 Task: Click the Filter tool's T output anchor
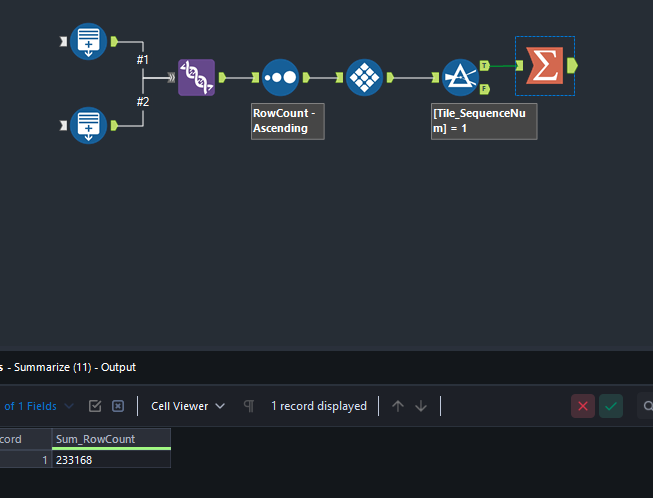click(x=484, y=65)
